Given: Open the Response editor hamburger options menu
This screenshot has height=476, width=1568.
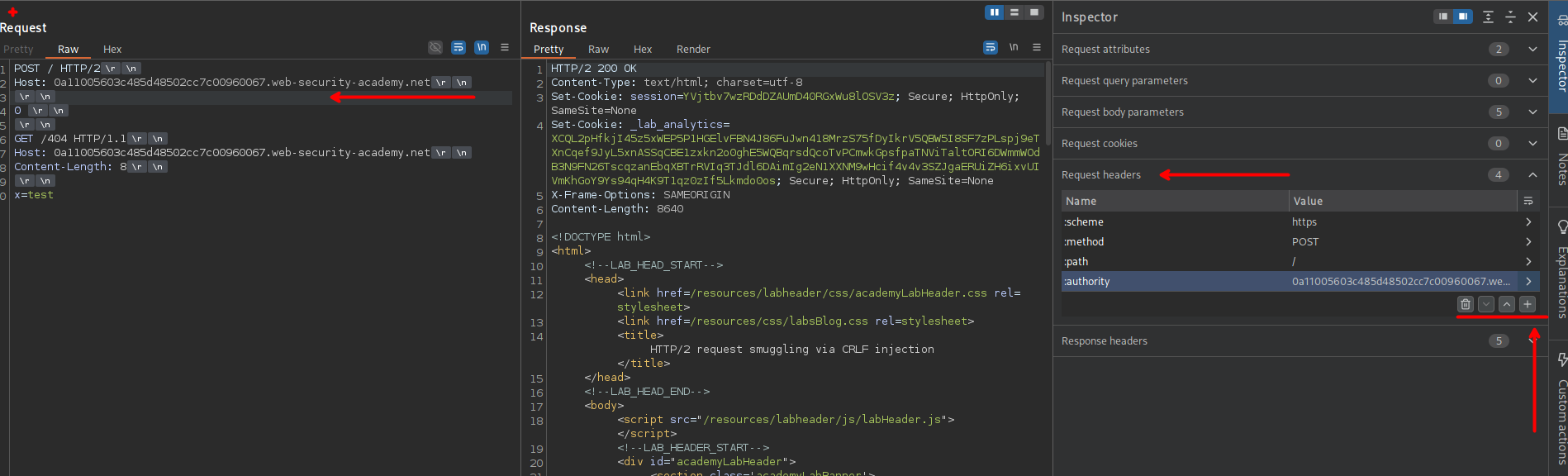Looking at the screenshot, I should coord(1037,48).
